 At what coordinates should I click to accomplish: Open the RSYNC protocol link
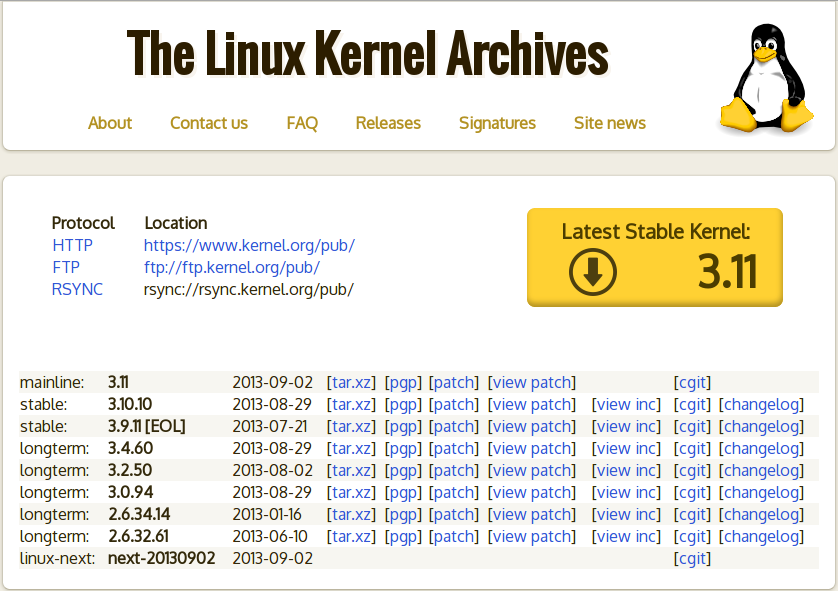[77, 289]
